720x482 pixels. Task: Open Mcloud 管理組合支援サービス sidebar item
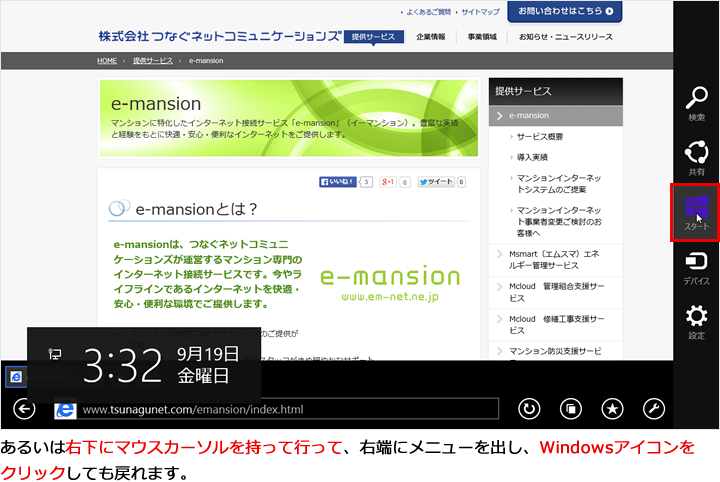click(x=556, y=292)
